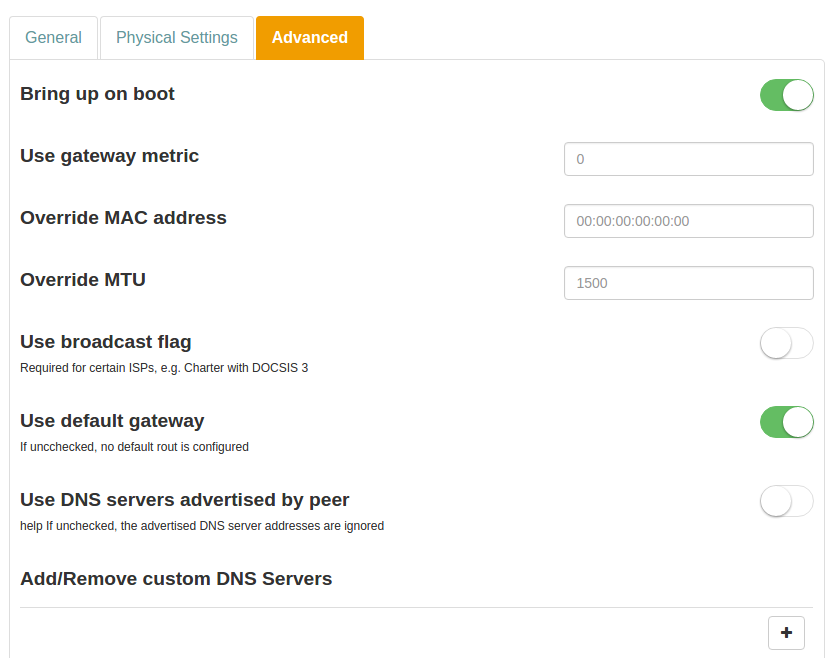Focus the Override MAC address field
Viewport: 832px width, 658px height.
pyautogui.click(x=688, y=221)
